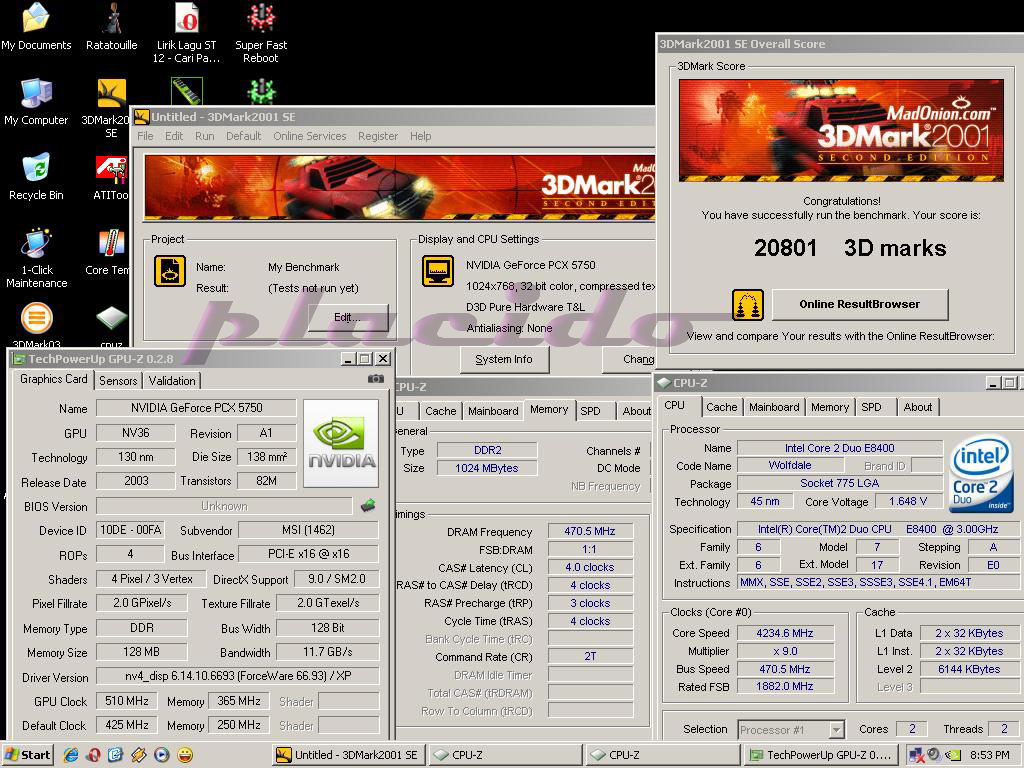Launch 3DMark03 desktop shortcut
Image resolution: width=1024 pixels, height=768 pixels.
(x=37, y=318)
